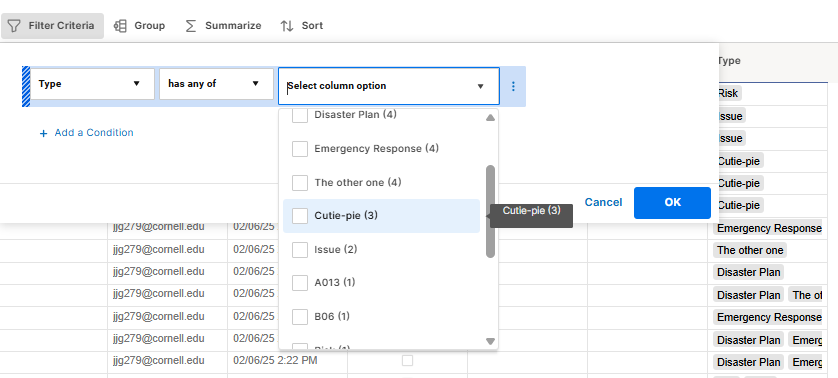Screen dimensions: 838x378
Task: Click the Filter Criteria funnel icon
Action: (14, 26)
